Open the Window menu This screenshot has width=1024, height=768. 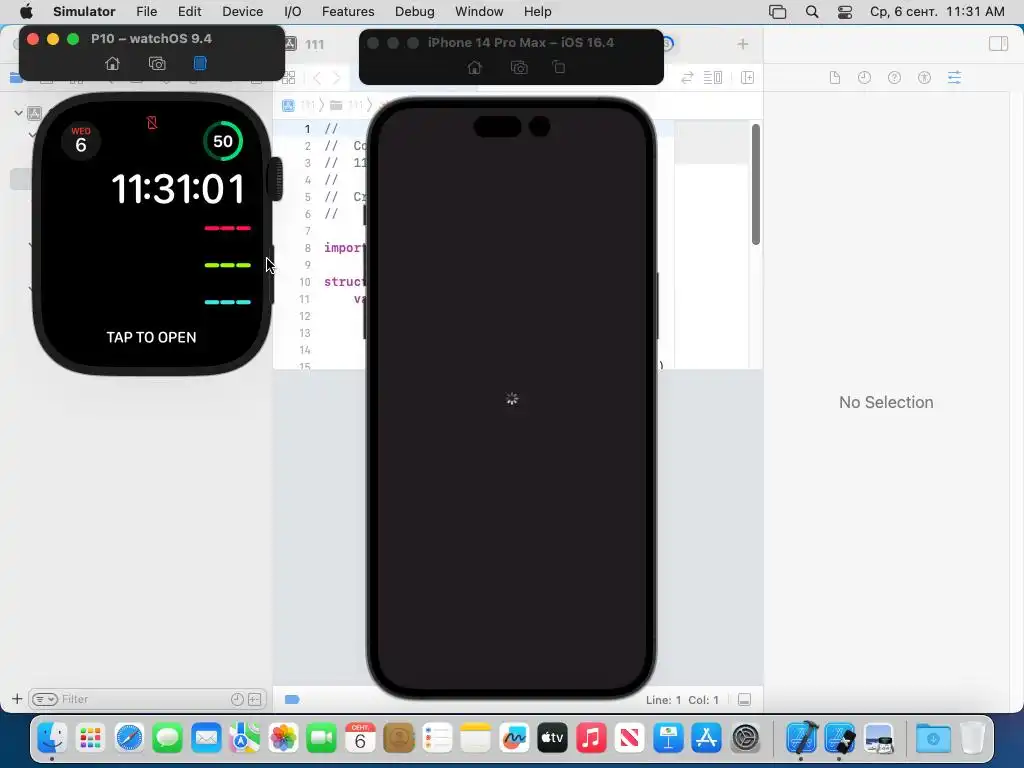(x=479, y=12)
